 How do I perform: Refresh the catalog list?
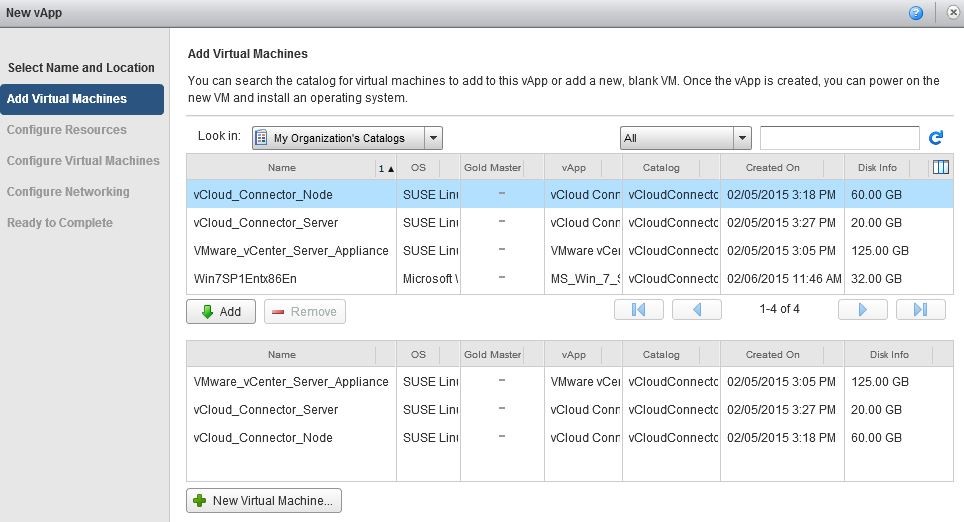point(936,138)
